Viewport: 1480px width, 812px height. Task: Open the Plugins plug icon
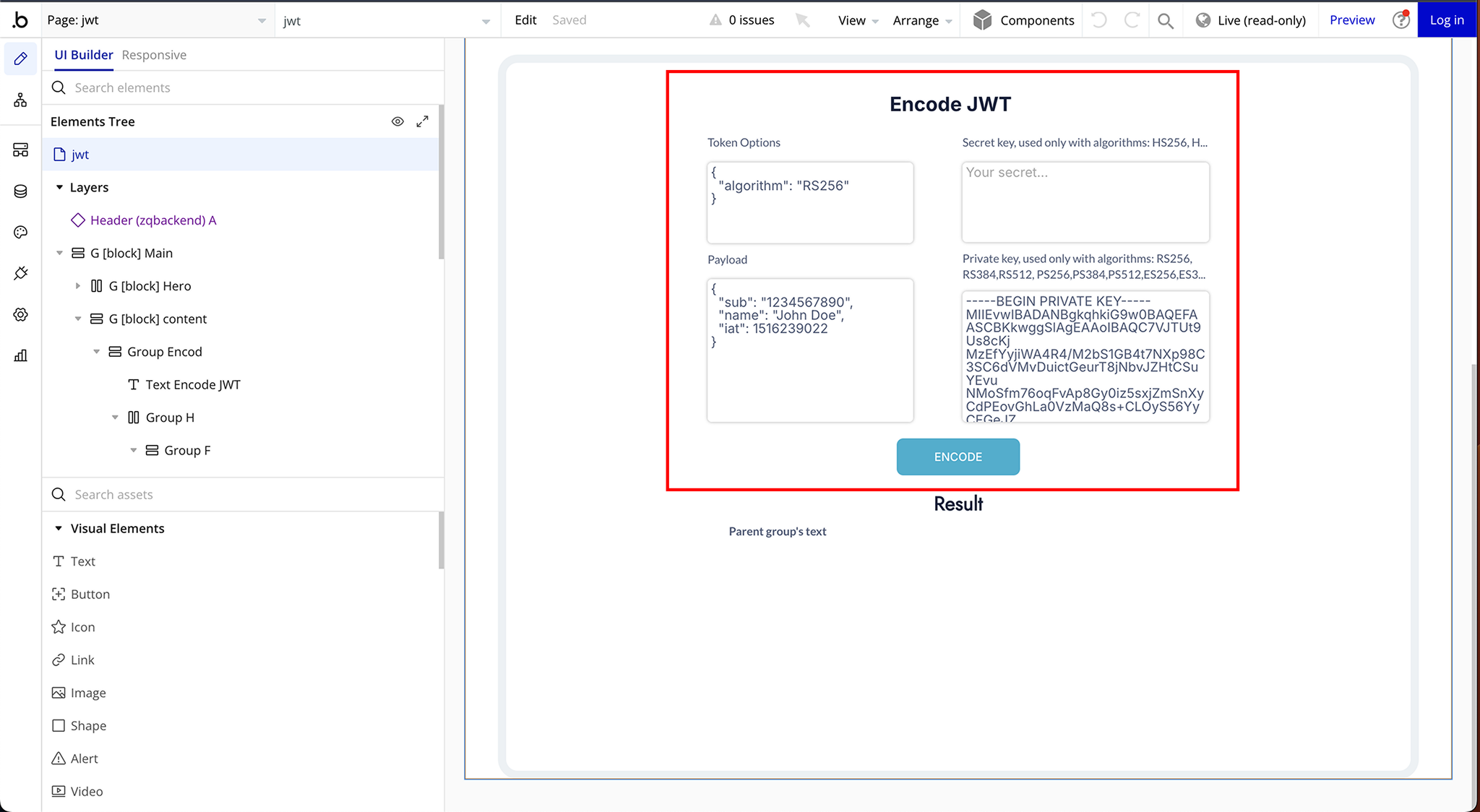(x=20, y=273)
